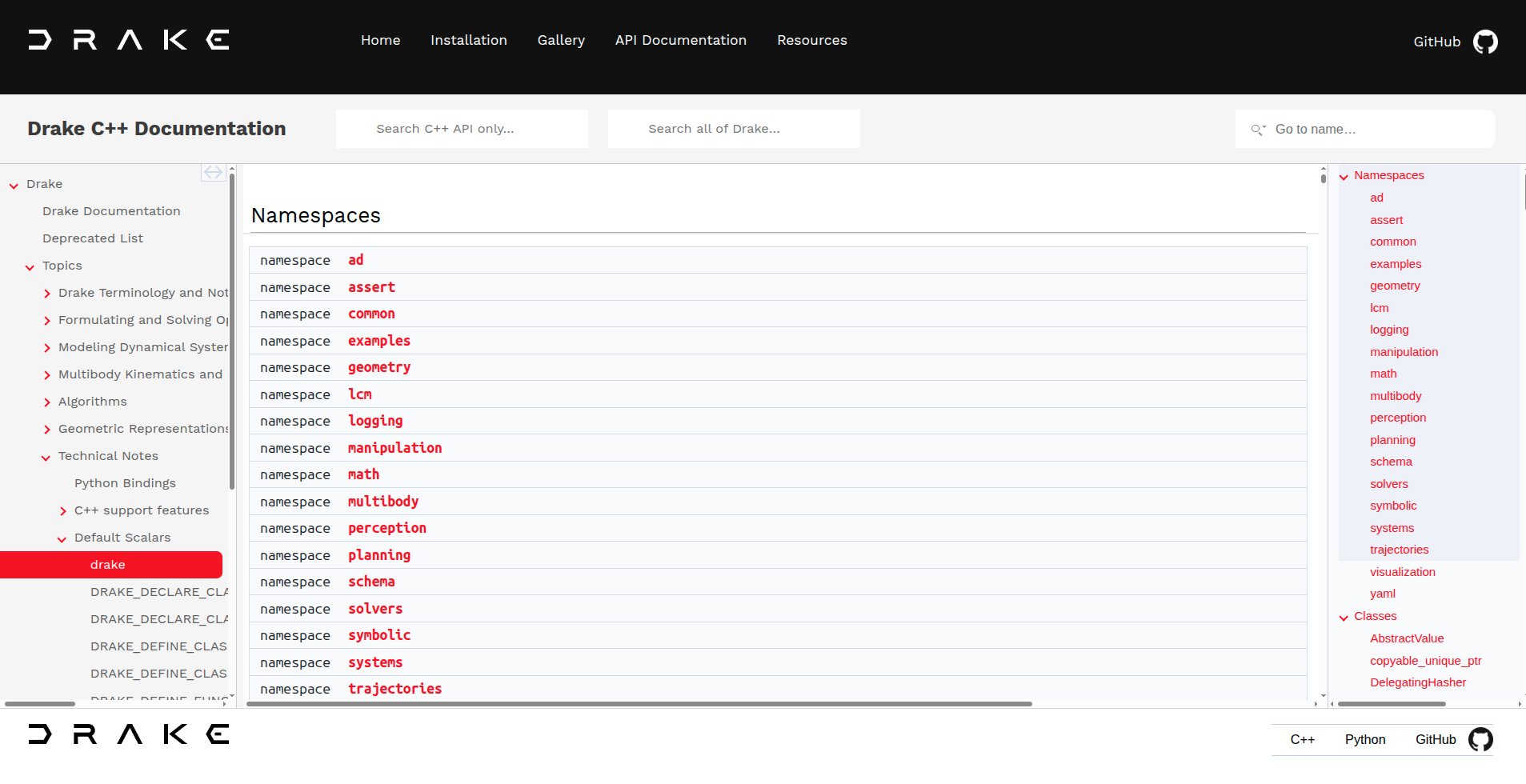Screen dimensions: 1526x784
Task: Open the Resources menu item
Action: pyautogui.click(x=812, y=40)
